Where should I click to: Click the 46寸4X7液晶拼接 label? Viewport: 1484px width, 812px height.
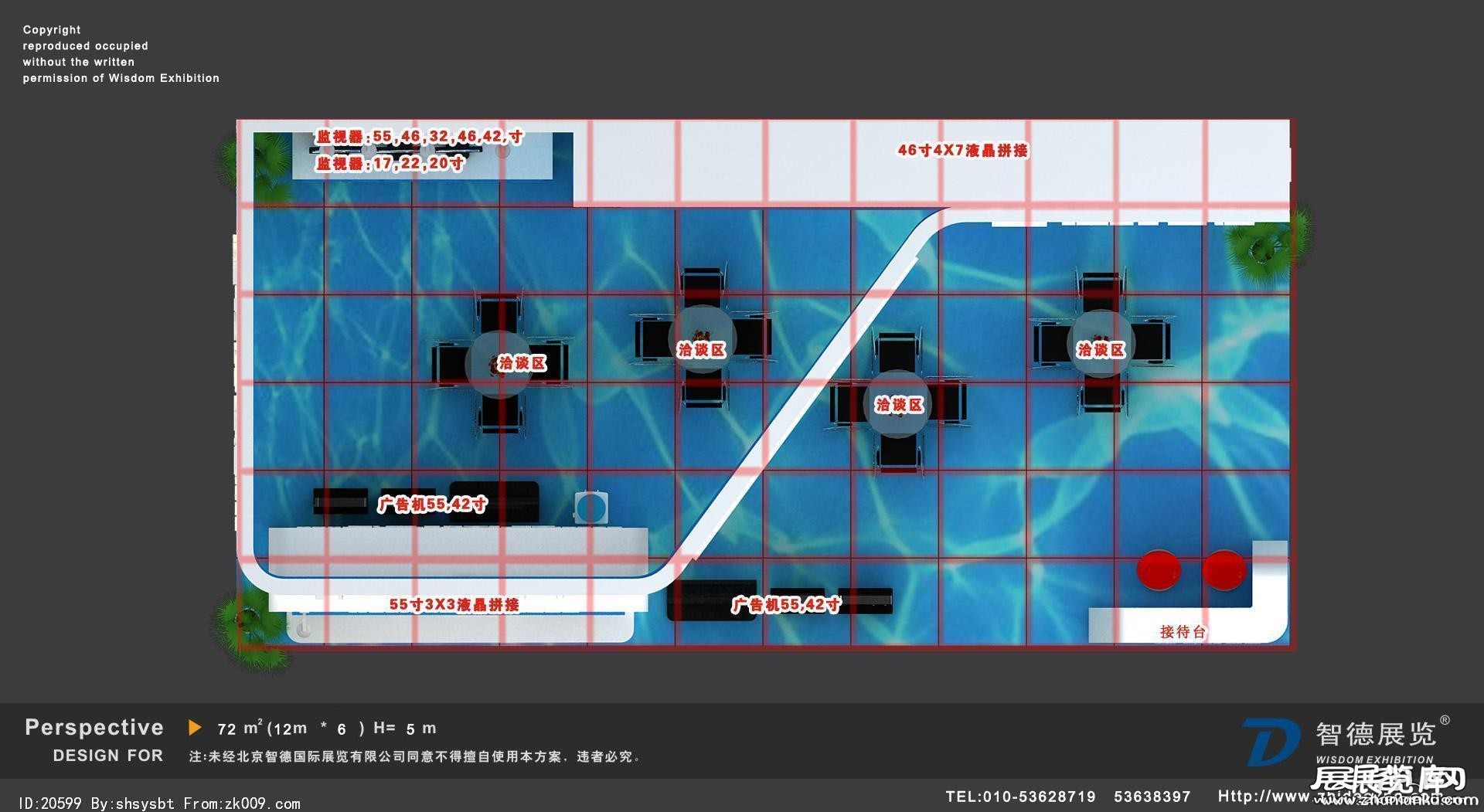[x=962, y=151]
